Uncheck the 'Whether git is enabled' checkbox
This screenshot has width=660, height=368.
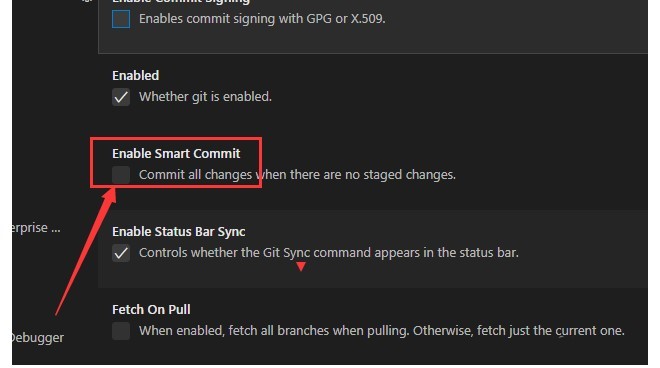[121, 97]
